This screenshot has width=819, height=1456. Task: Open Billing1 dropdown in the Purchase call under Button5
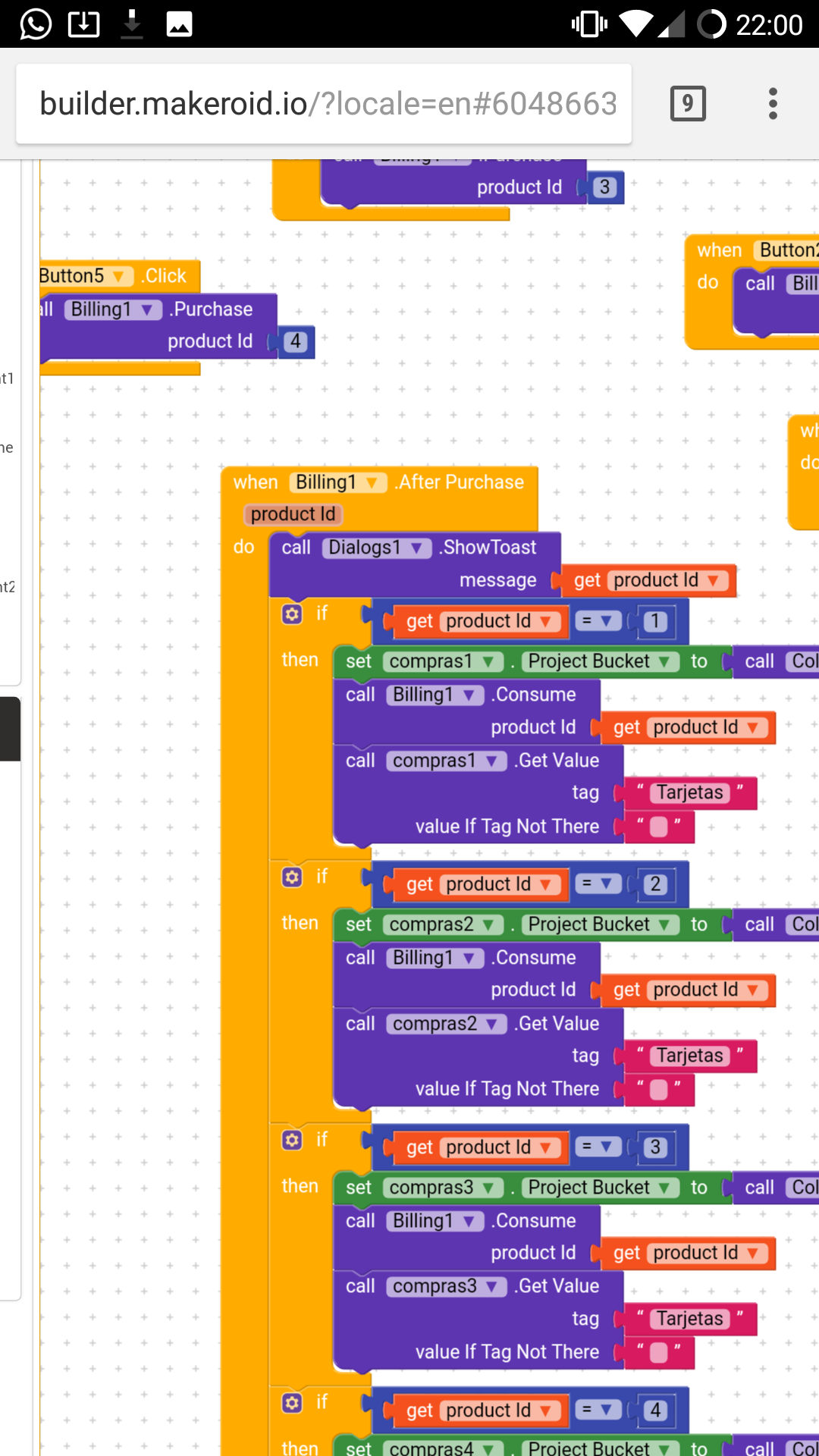[113, 309]
